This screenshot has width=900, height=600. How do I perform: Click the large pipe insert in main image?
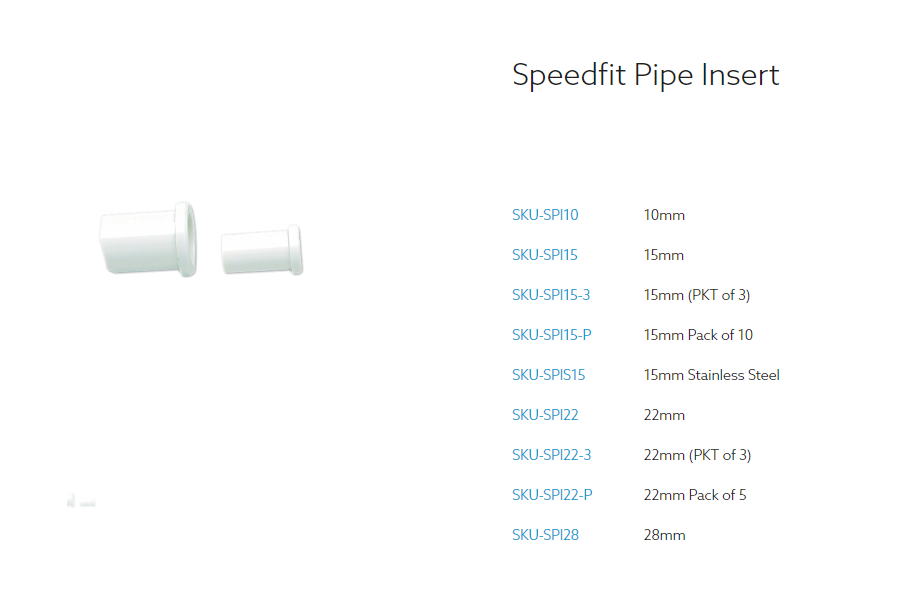pyautogui.click(x=148, y=239)
